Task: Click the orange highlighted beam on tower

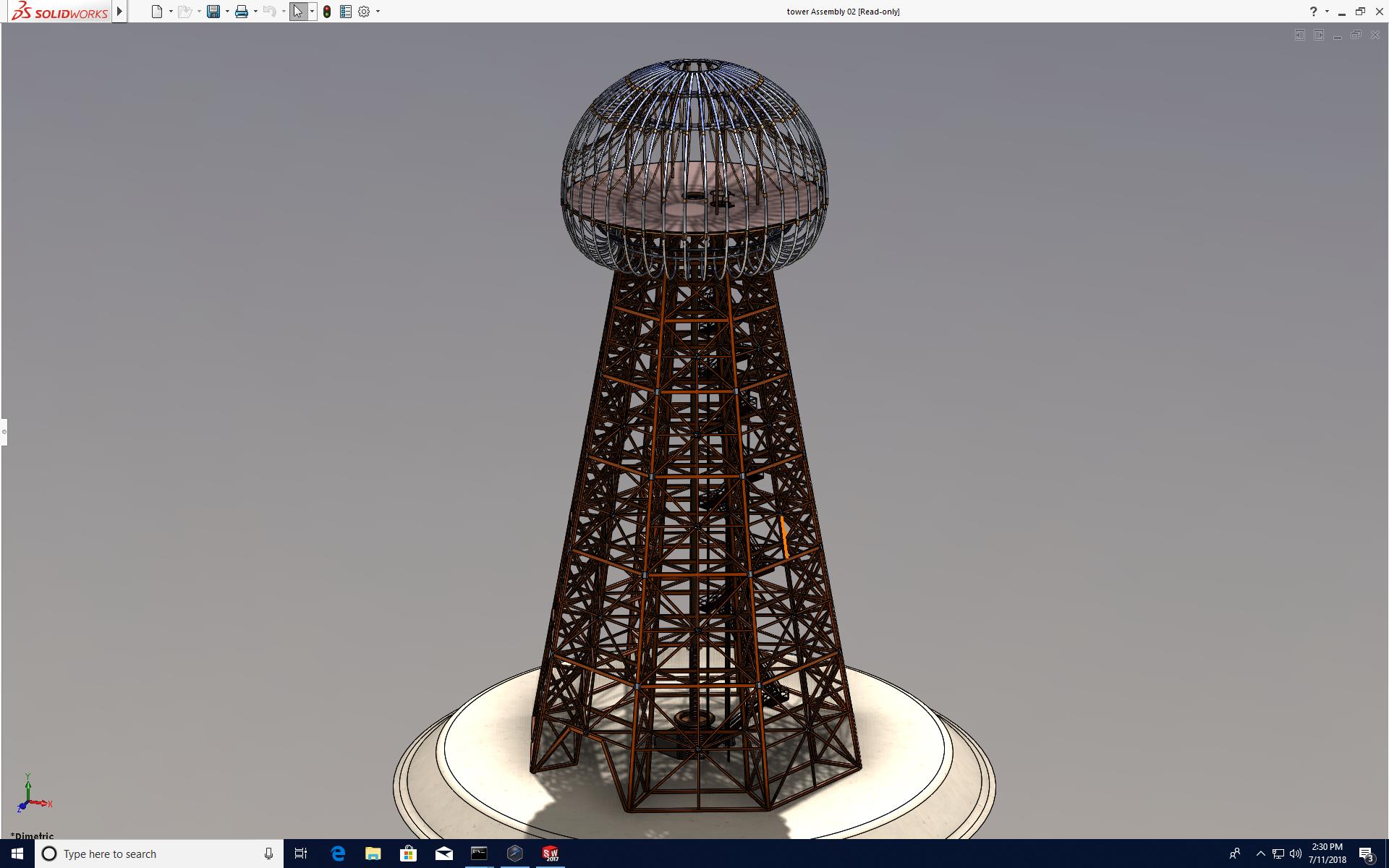Action: point(784,537)
